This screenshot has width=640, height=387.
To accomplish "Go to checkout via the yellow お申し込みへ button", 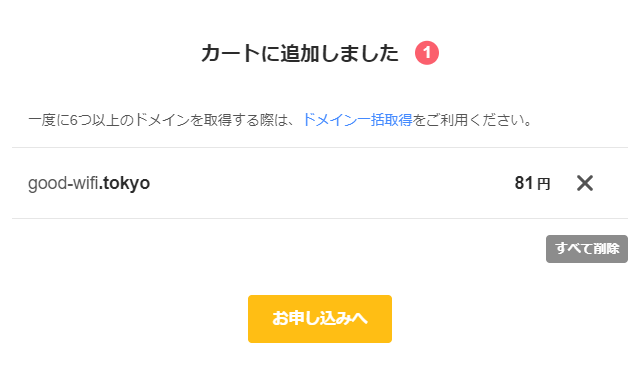I will (x=320, y=319).
